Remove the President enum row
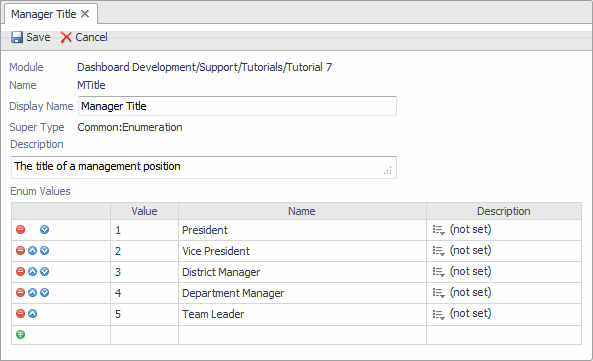Screen dimensions: 593x361 (20, 229)
